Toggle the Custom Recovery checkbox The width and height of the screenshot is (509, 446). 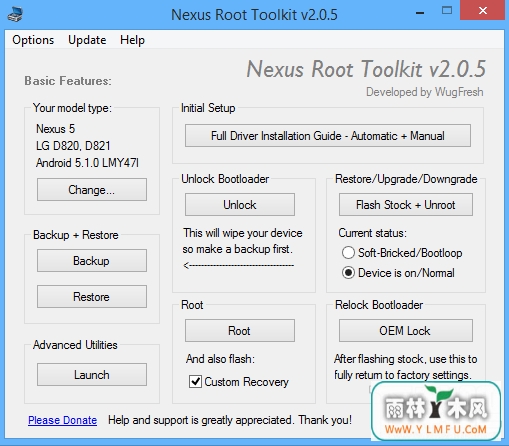[x=195, y=381]
